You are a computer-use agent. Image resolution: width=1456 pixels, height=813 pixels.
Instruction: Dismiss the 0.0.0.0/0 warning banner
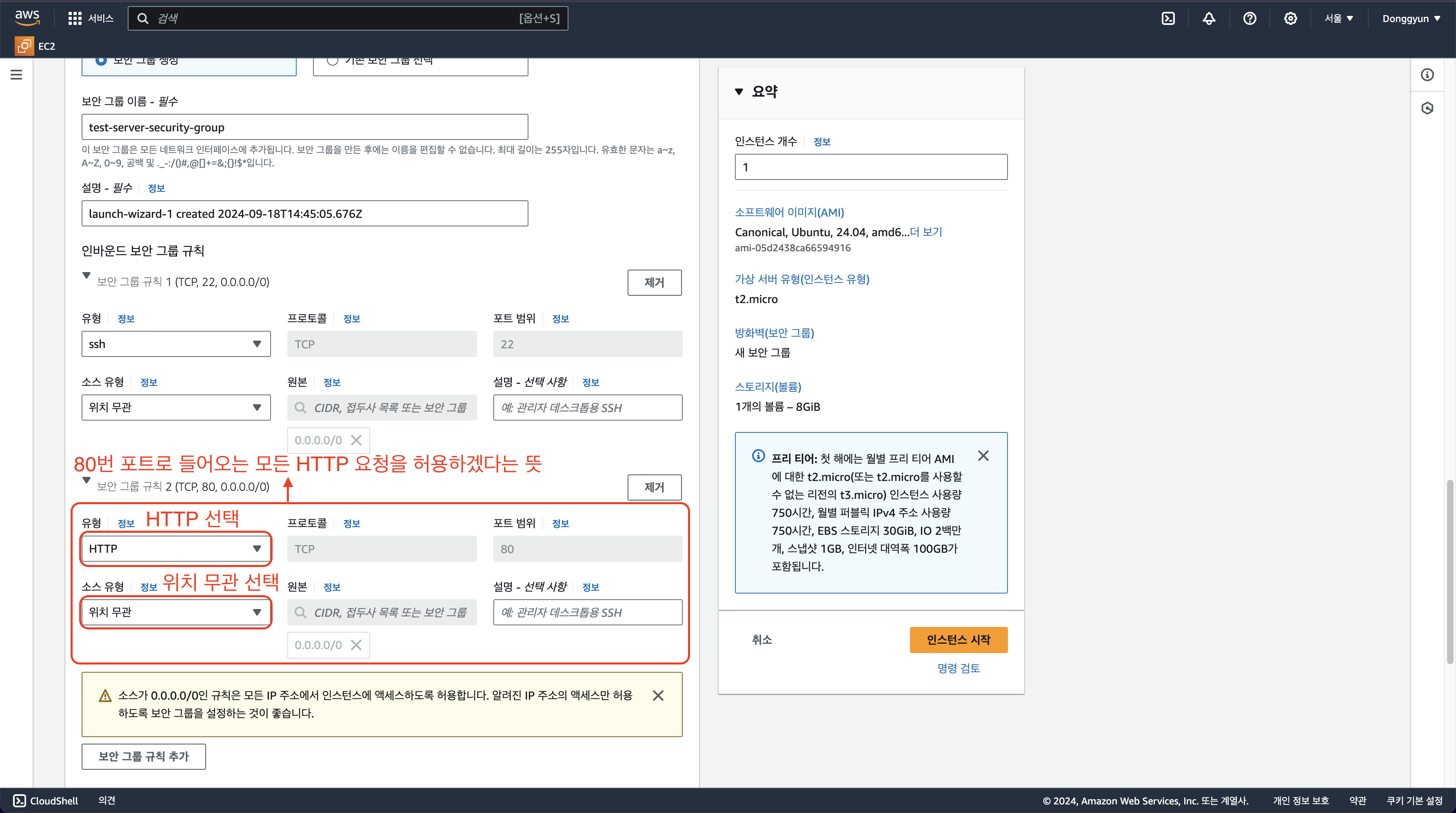[658, 696]
